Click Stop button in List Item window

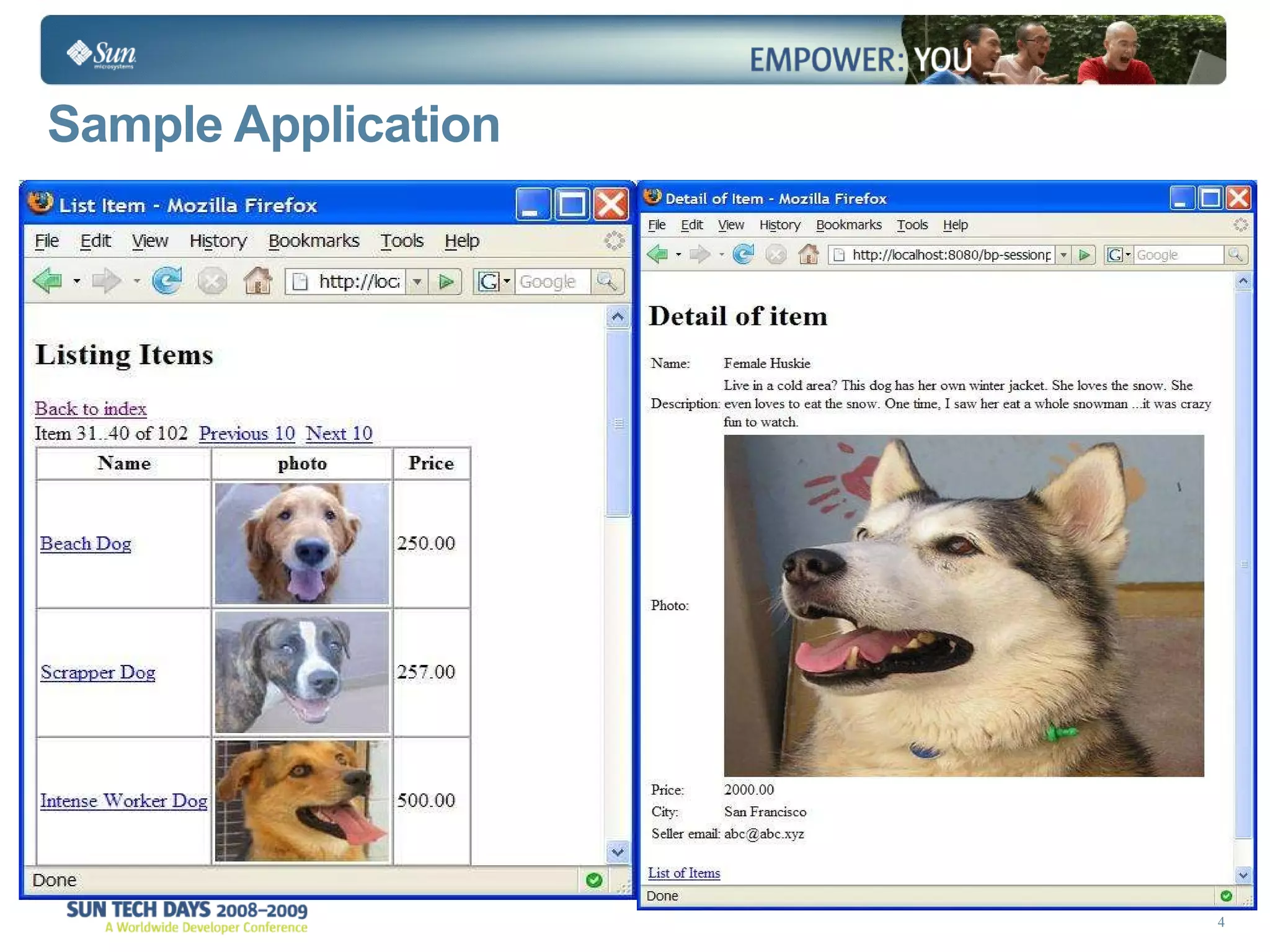(212, 282)
